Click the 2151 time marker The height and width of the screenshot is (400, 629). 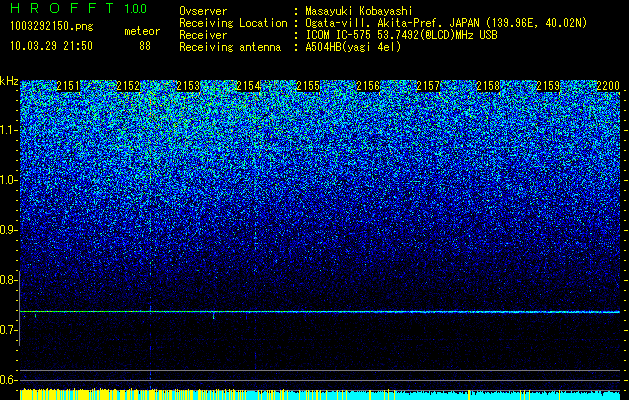(68, 86)
